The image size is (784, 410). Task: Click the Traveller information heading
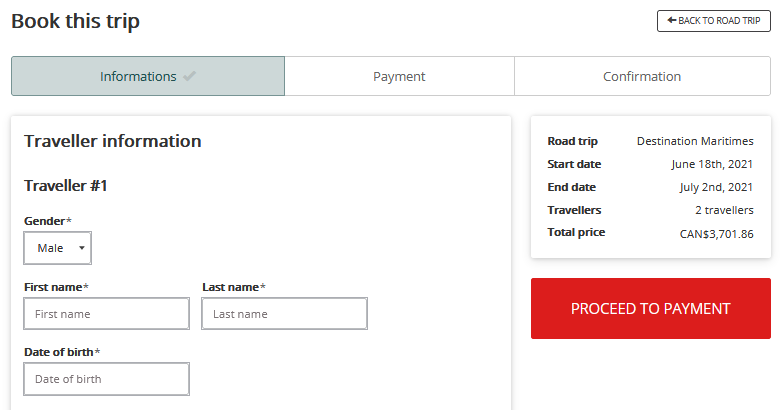(112, 141)
